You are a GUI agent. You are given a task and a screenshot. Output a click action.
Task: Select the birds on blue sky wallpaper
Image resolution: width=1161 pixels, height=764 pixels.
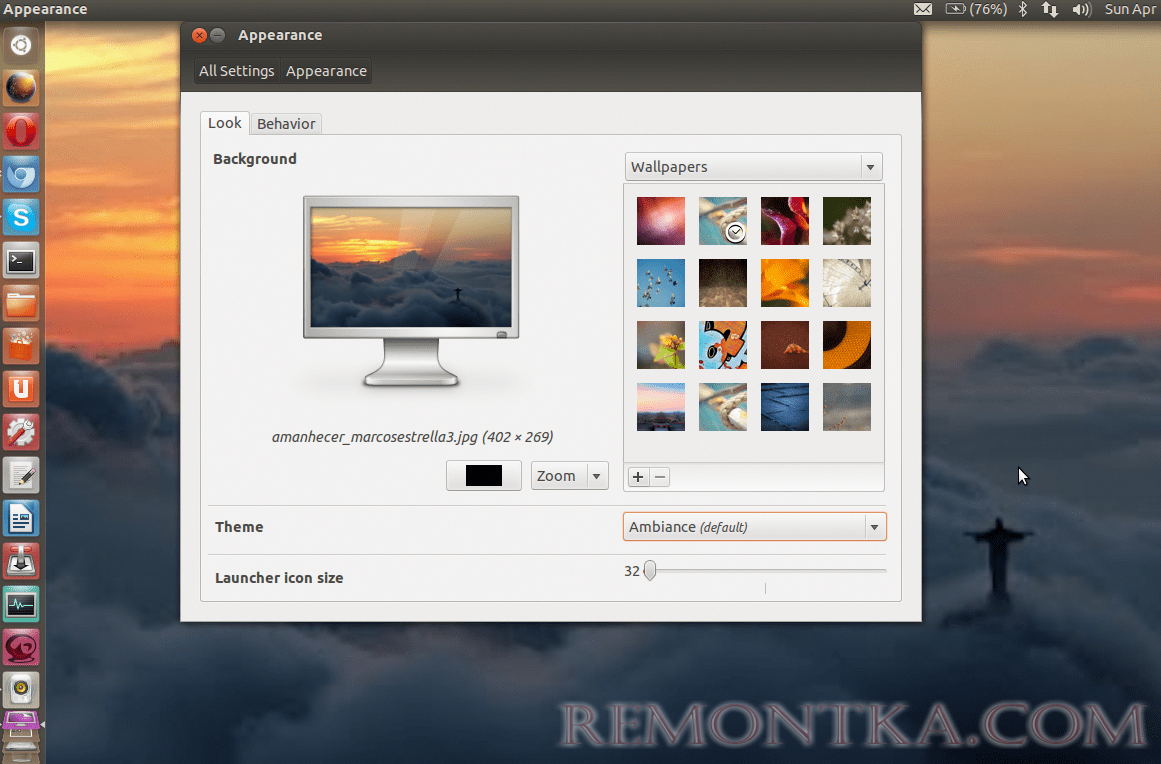[x=660, y=283]
